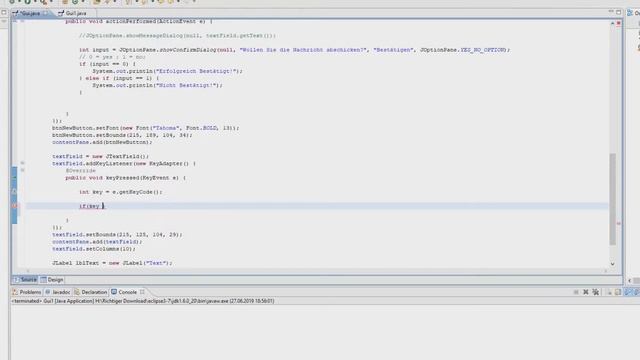The height and width of the screenshot is (360, 640).
Task: Click the small collapsed view icon below restore
Action: tap(4, 21)
